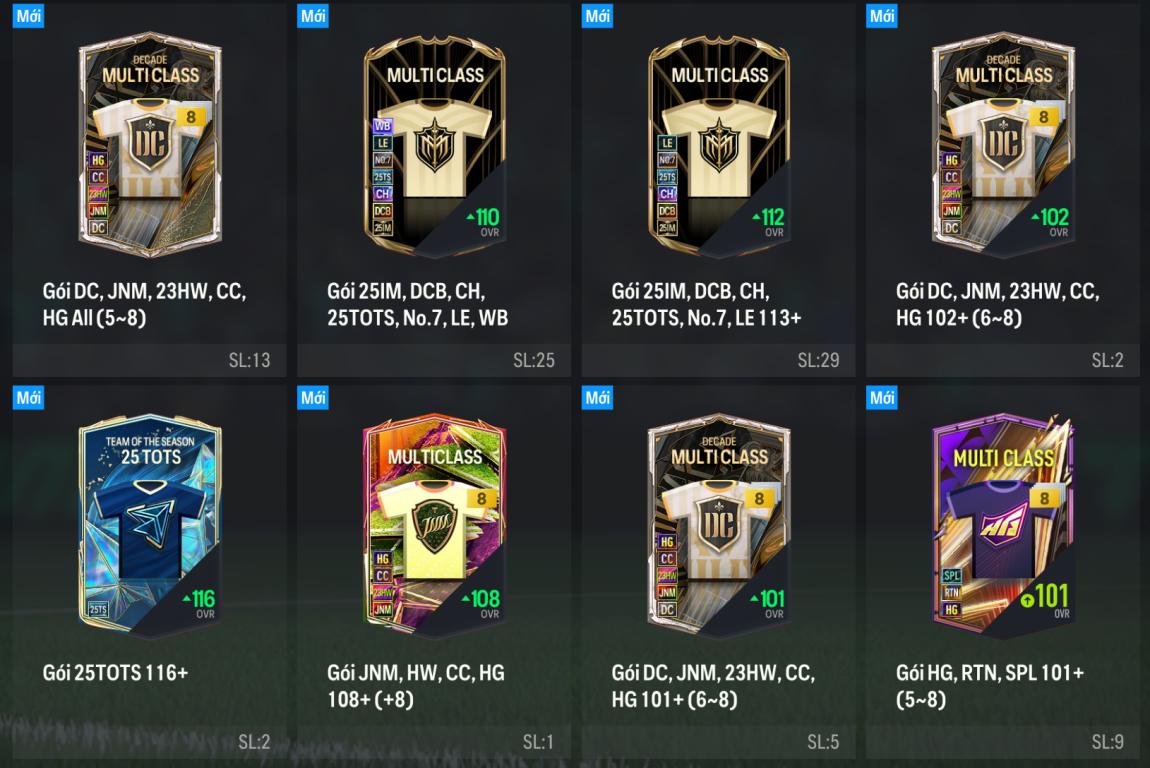Viewport: 1150px width, 768px height.
Task: Click the WB class icon on the 110 card
Action: [x=383, y=125]
